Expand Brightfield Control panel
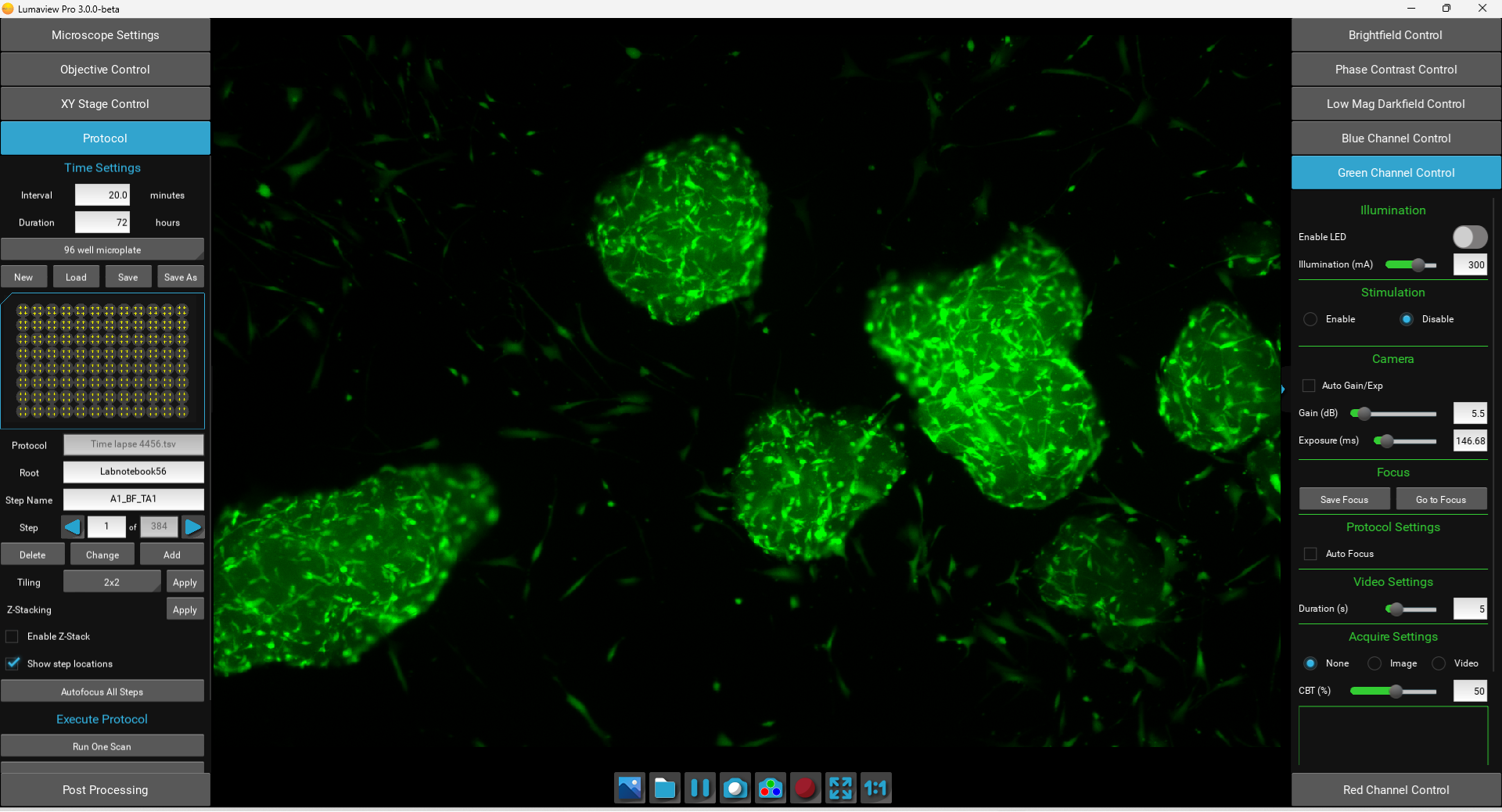The width and height of the screenshot is (1502, 812). (x=1396, y=35)
